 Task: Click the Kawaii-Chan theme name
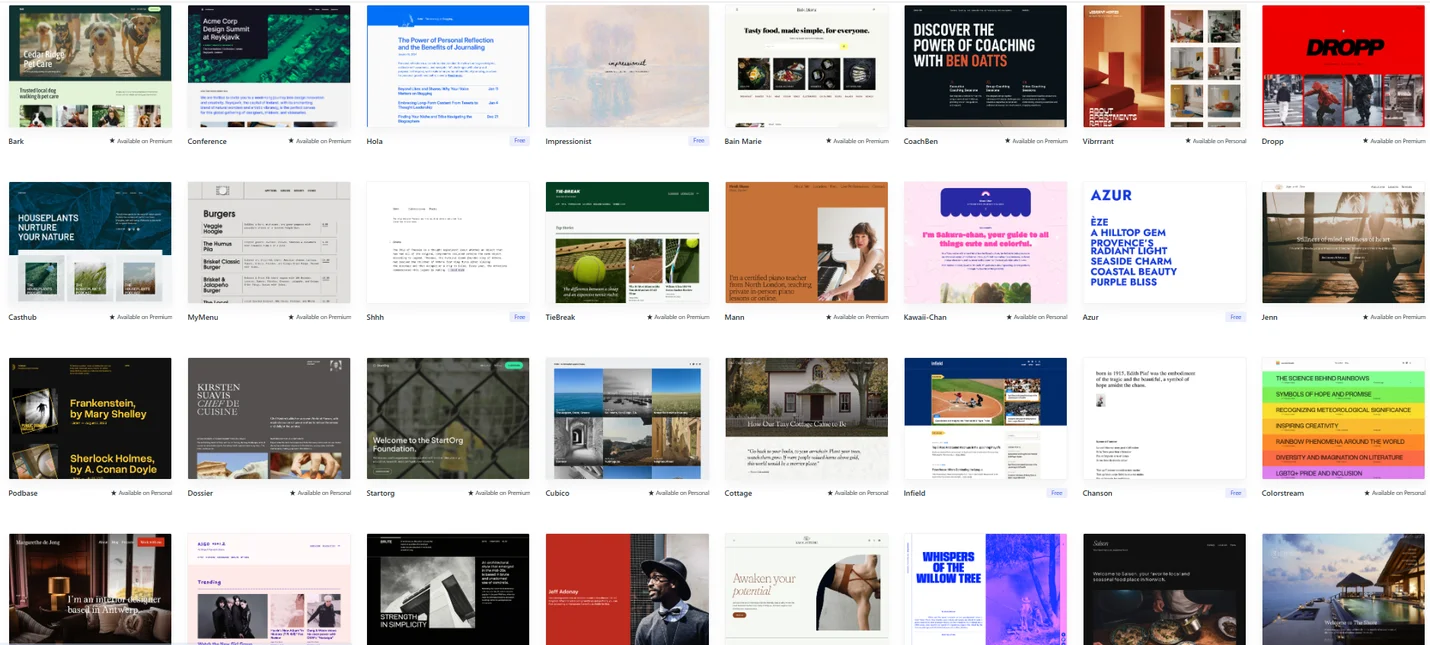[925, 317]
